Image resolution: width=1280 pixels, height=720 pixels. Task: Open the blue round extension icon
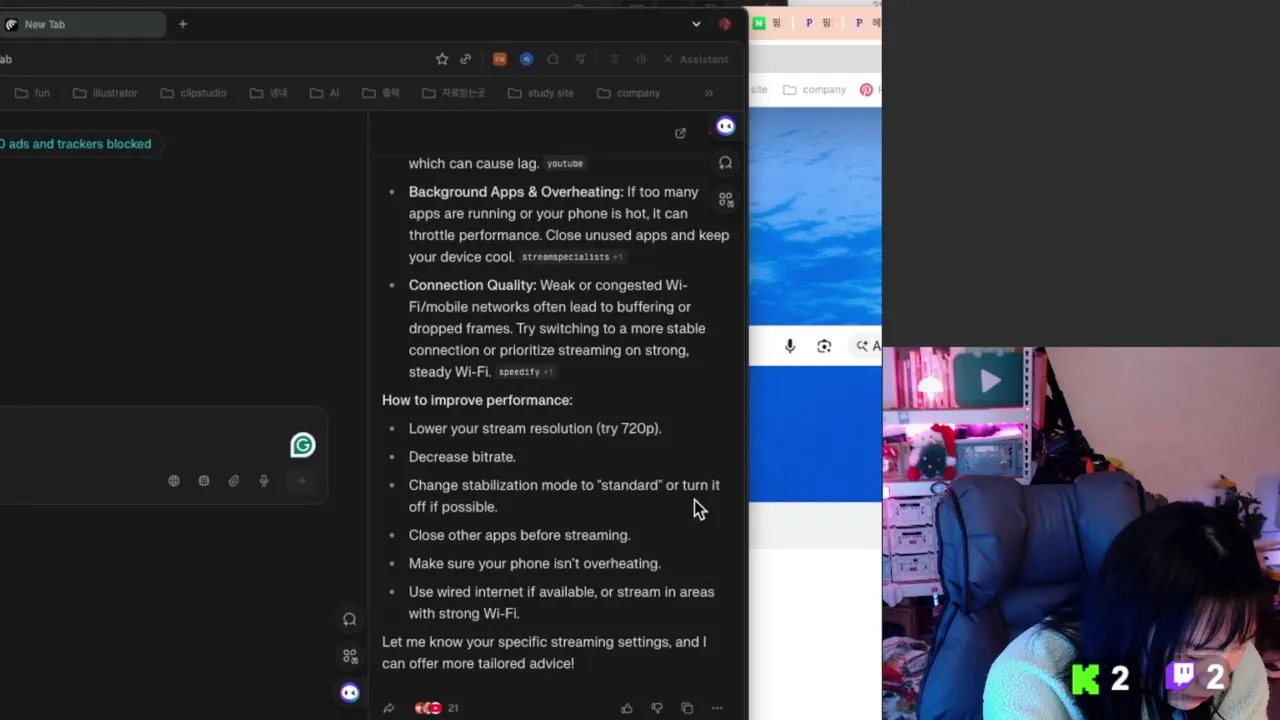[526, 59]
